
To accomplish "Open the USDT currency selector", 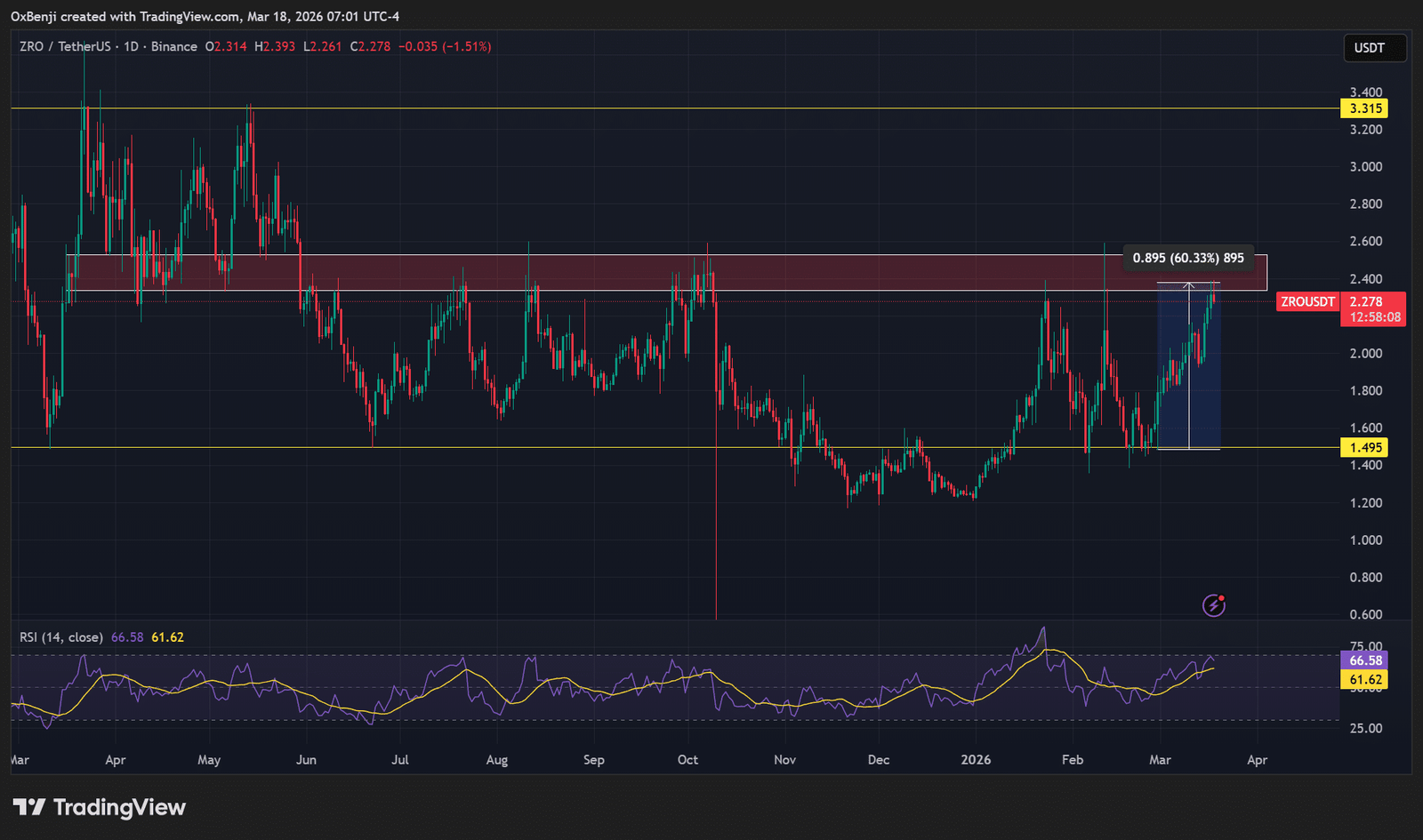I will [1374, 48].
